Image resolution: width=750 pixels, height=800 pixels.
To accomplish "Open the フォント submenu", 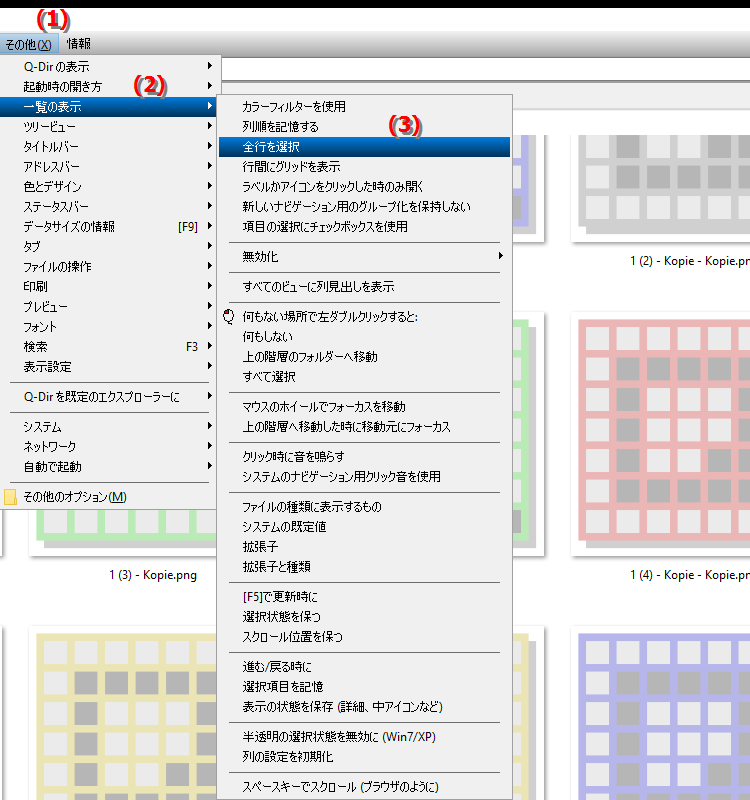I will [x=110, y=327].
